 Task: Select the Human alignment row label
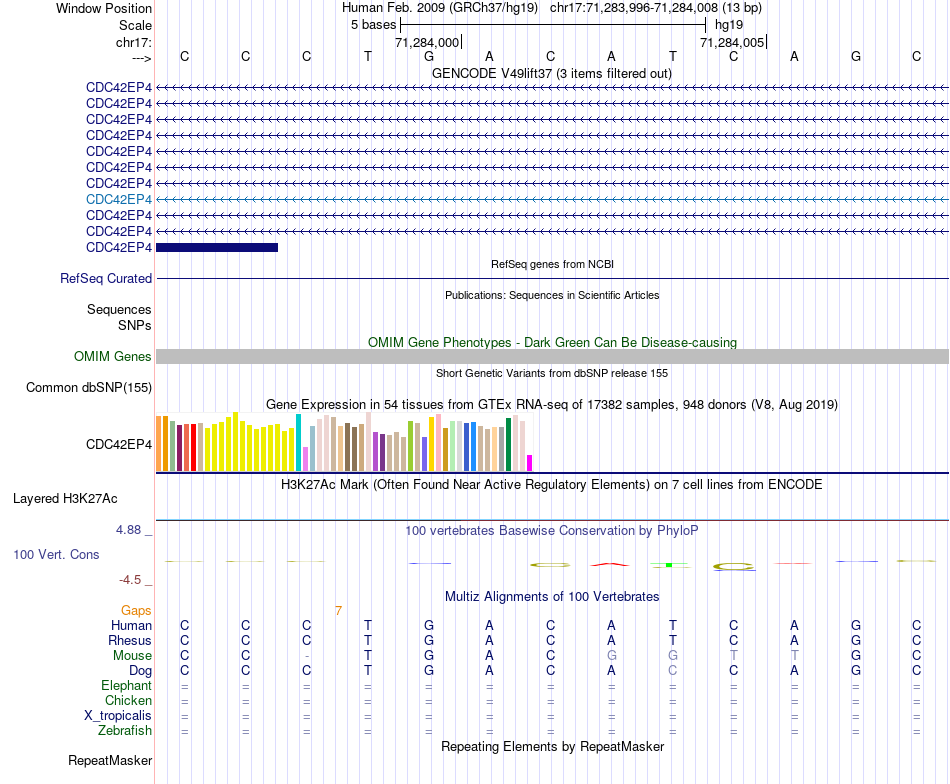[x=131, y=625]
